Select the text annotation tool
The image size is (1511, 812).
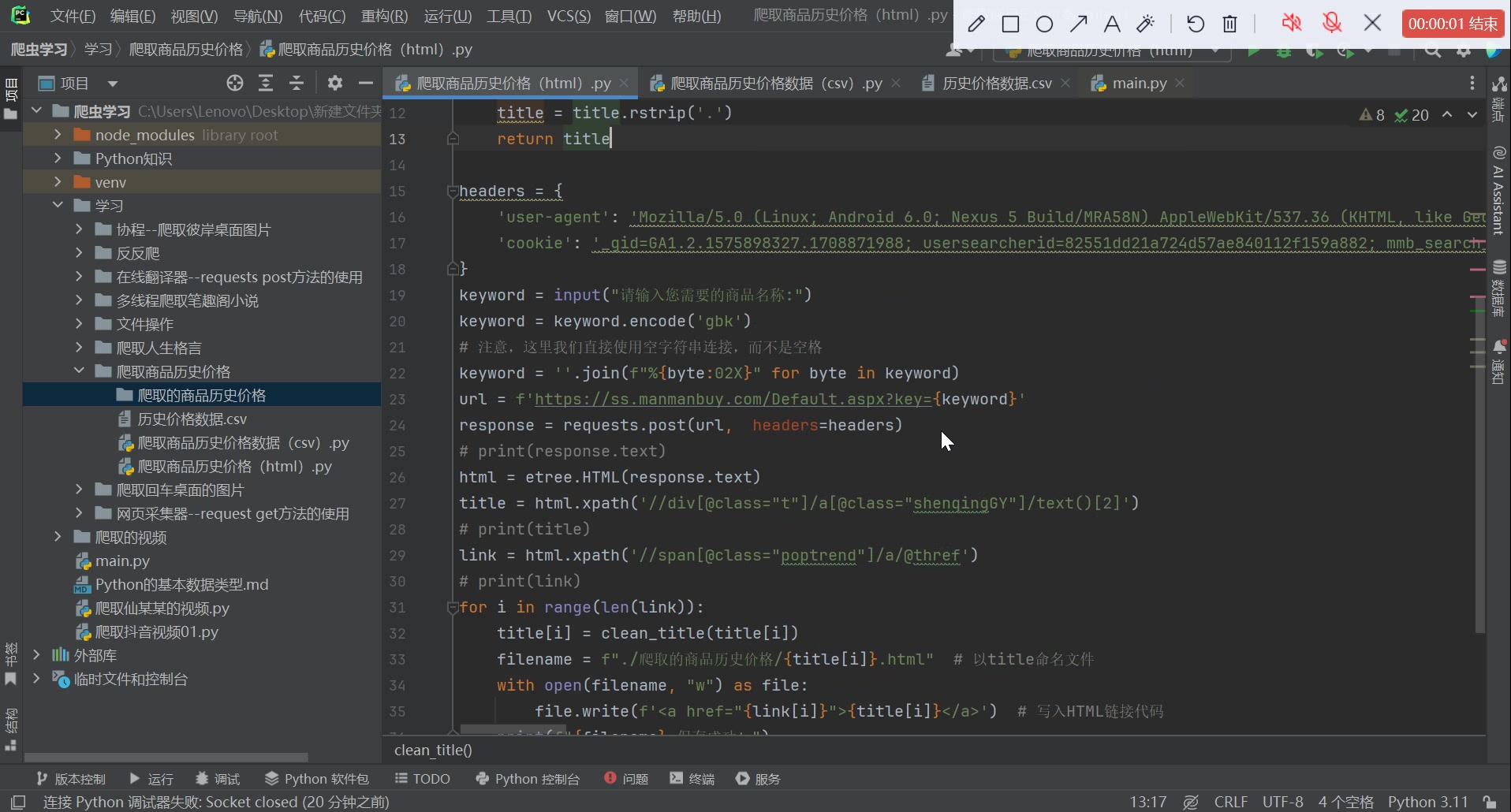tap(1112, 24)
